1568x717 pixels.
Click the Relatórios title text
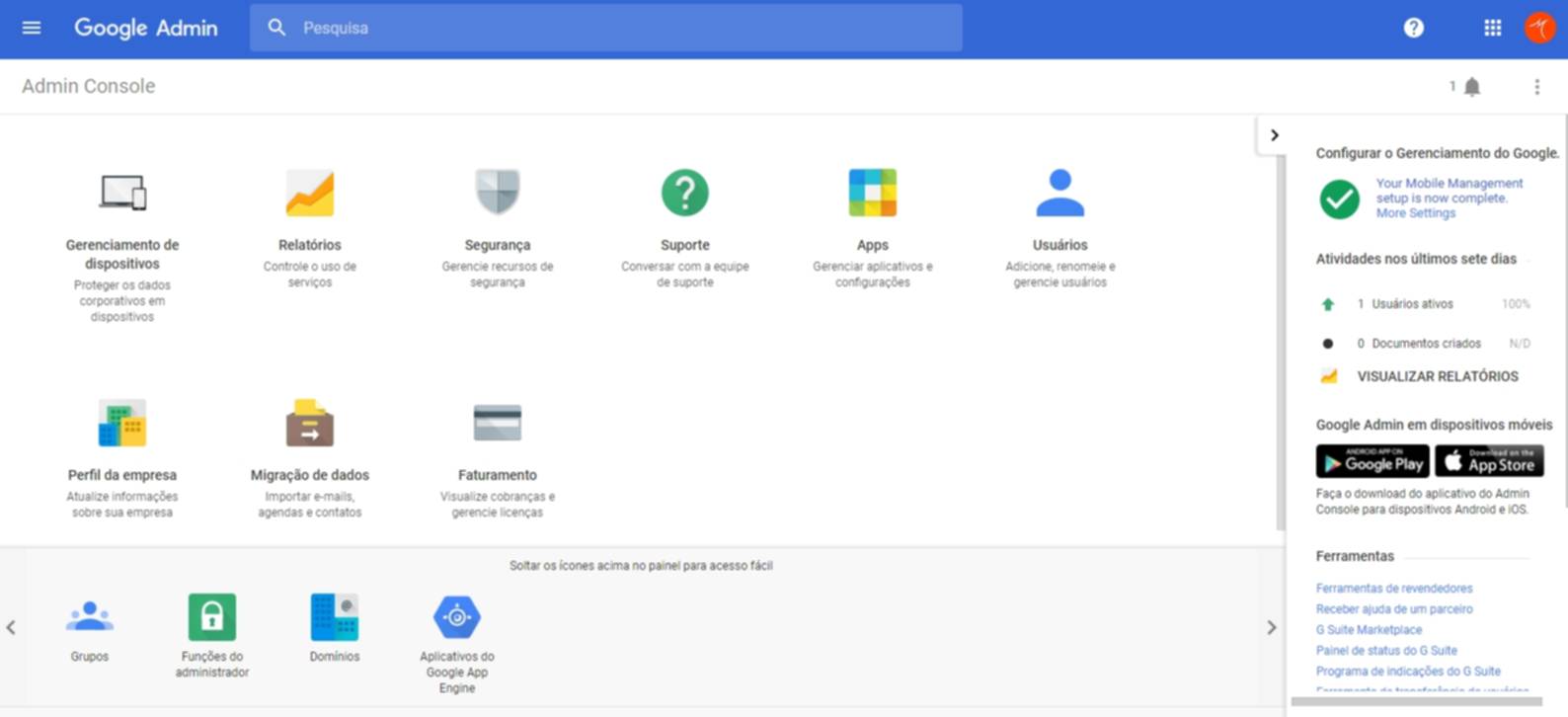[310, 245]
